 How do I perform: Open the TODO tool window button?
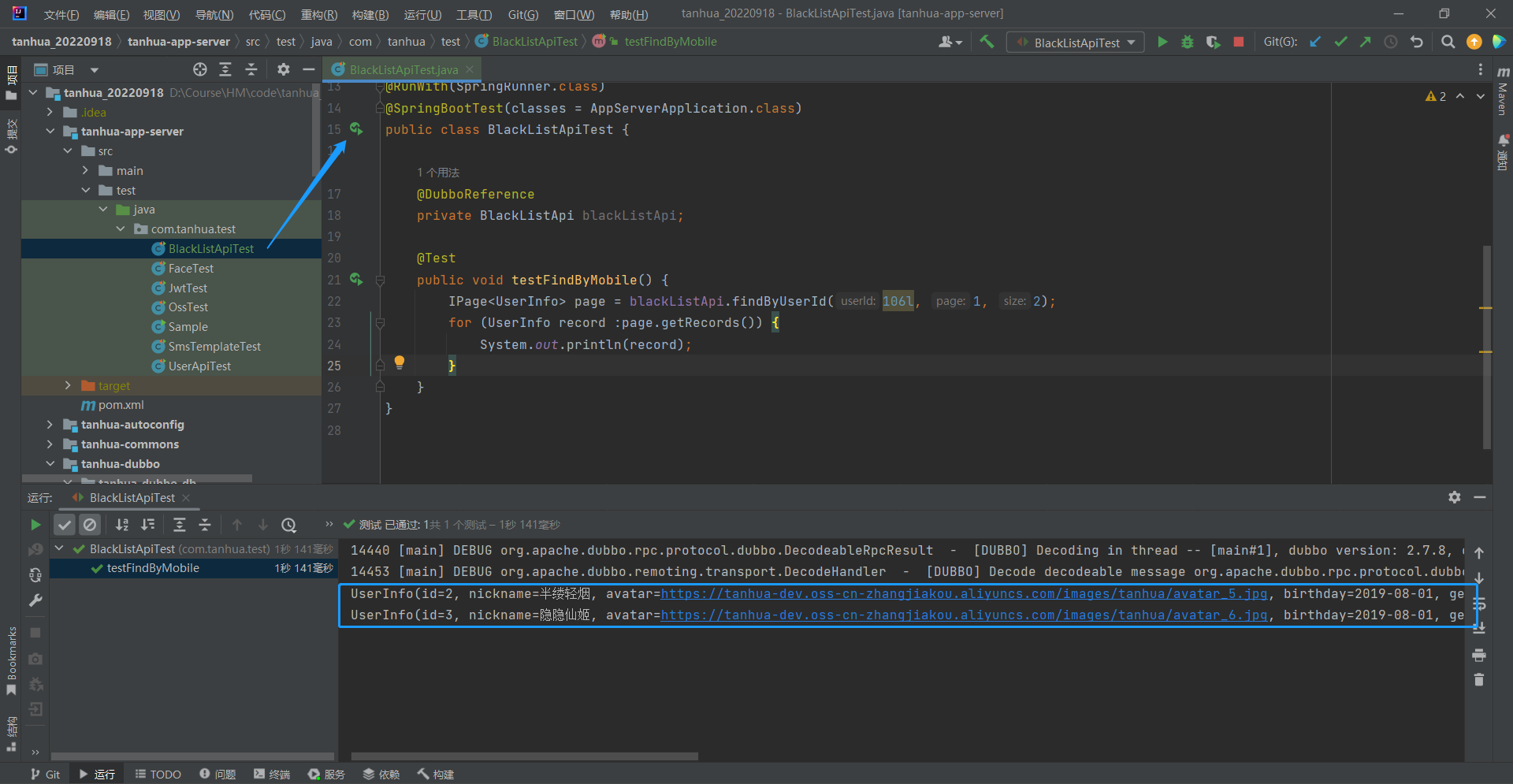tap(158, 775)
